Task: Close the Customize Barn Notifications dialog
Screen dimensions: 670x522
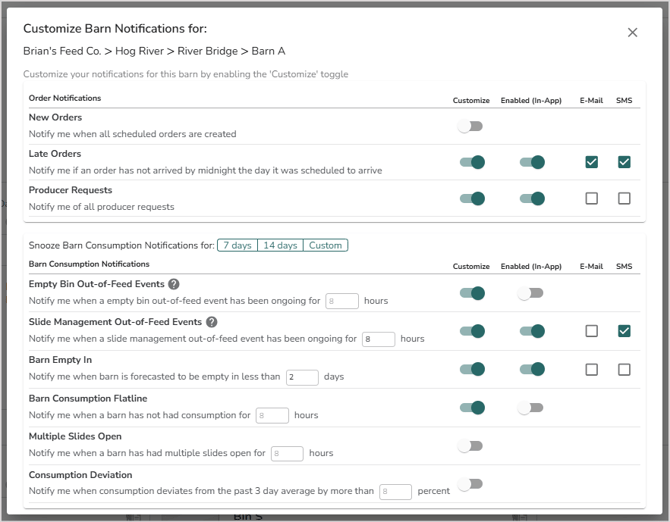Action: (632, 33)
